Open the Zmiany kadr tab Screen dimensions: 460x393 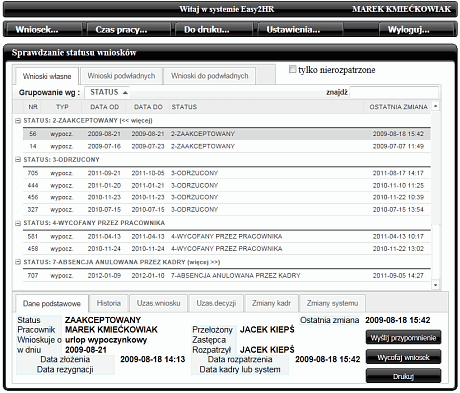coord(271,303)
